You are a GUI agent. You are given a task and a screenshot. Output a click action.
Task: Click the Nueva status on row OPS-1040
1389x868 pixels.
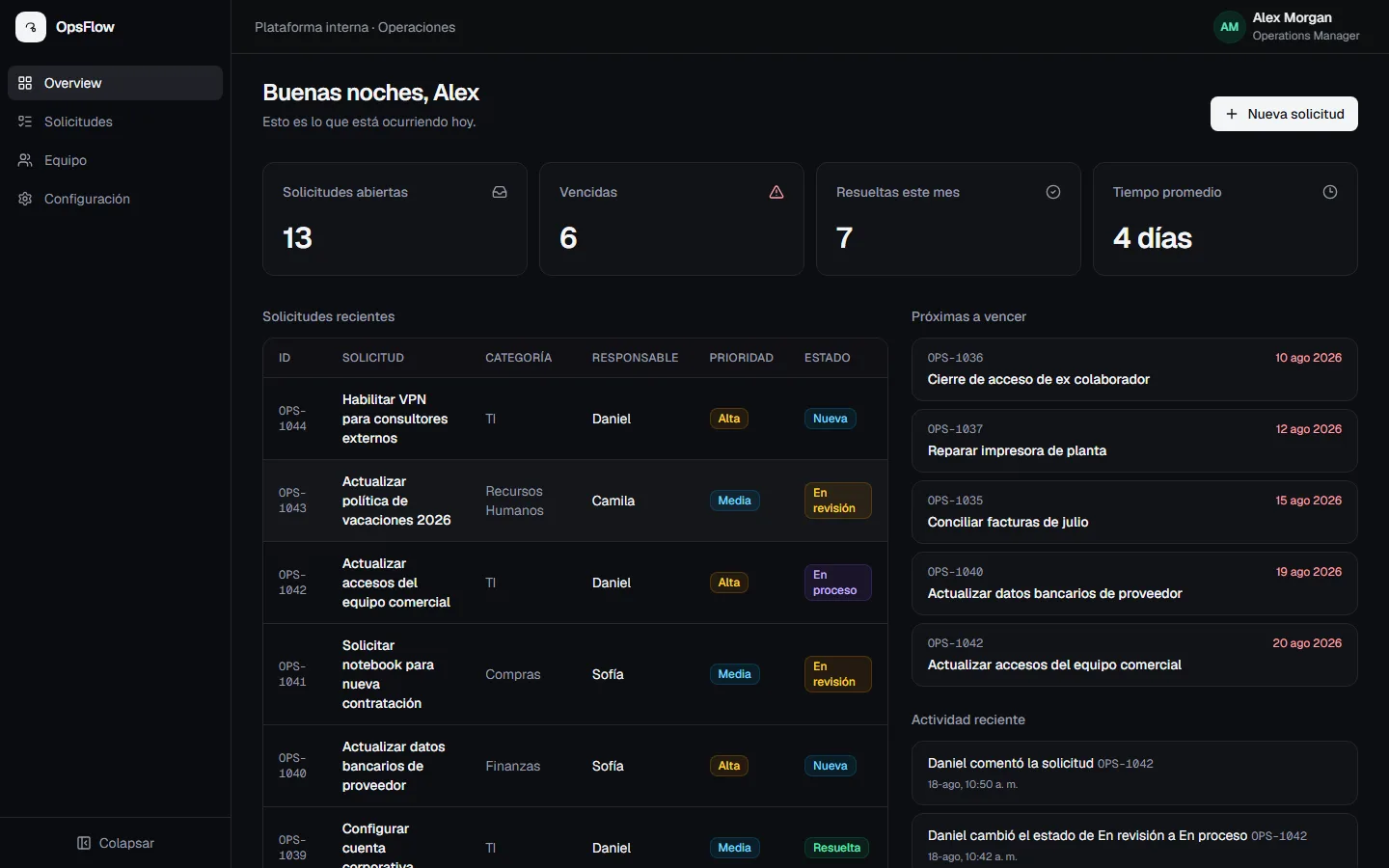click(831, 766)
